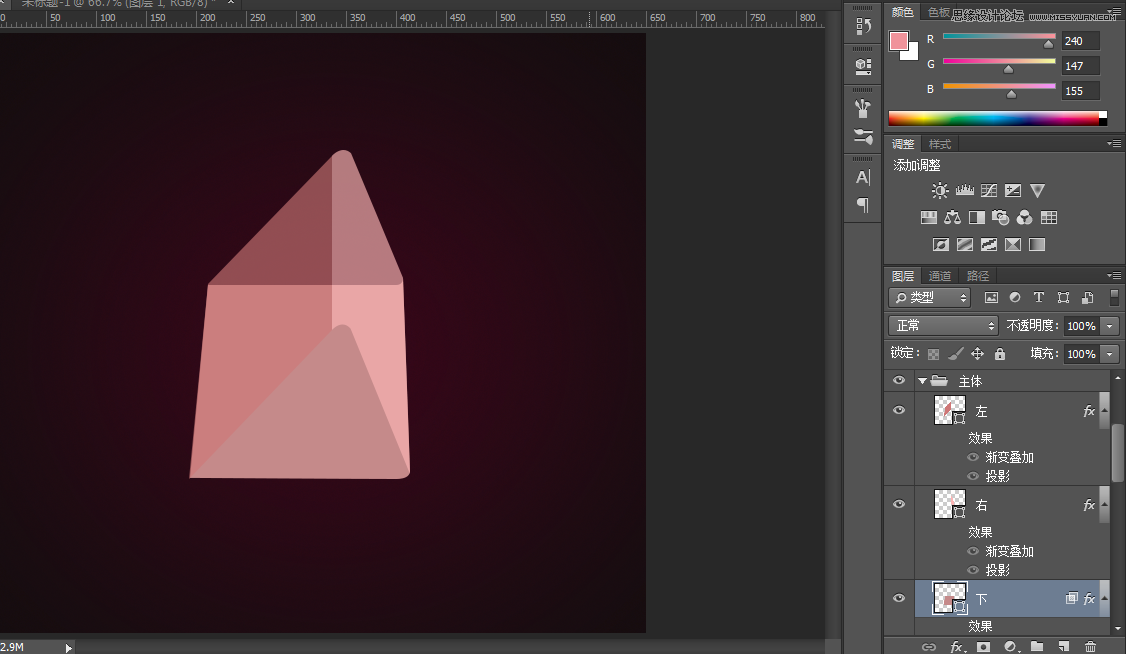Hide the 右 layer

[898, 504]
